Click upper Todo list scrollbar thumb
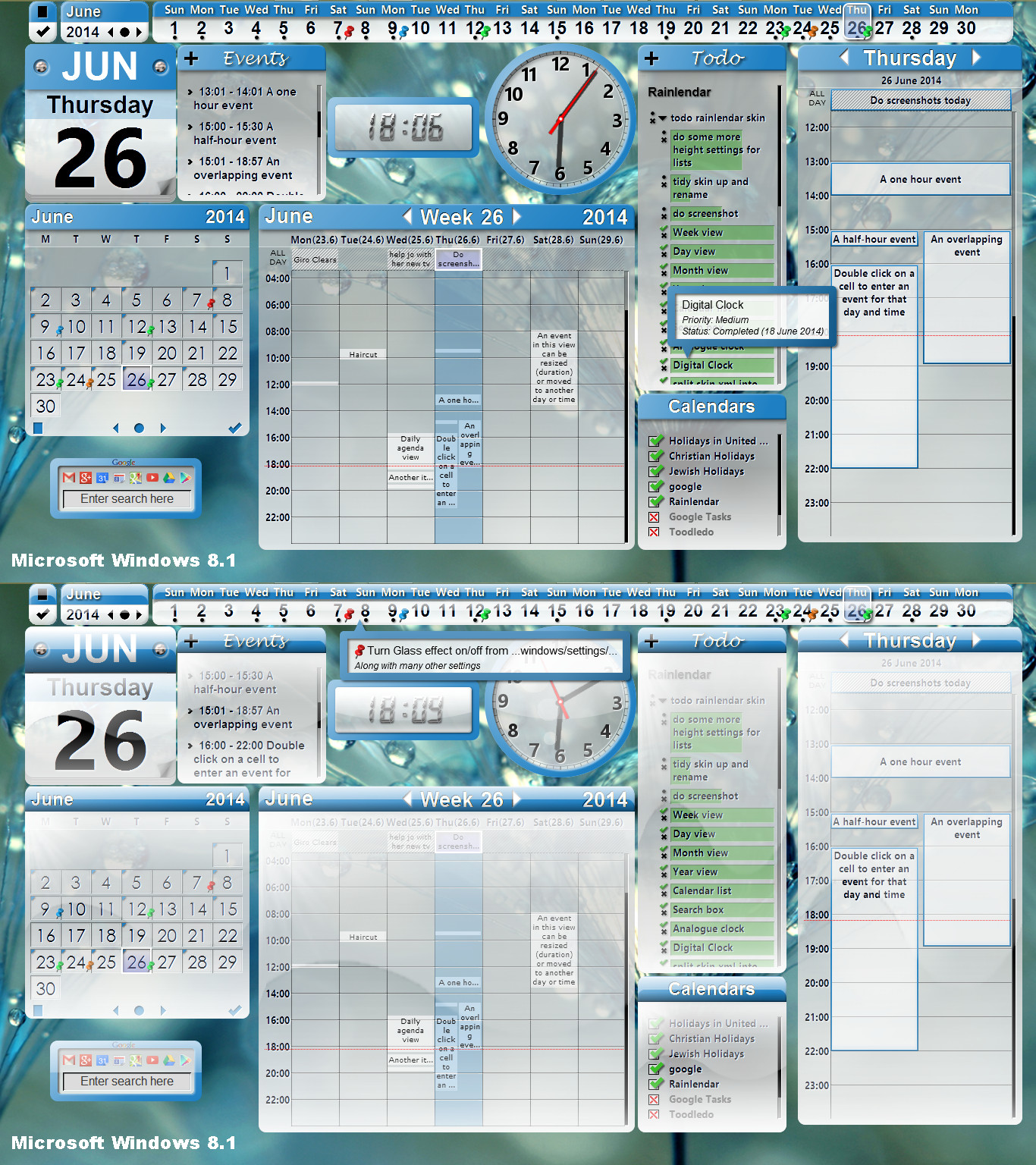1036x1165 pixels. click(780, 145)
